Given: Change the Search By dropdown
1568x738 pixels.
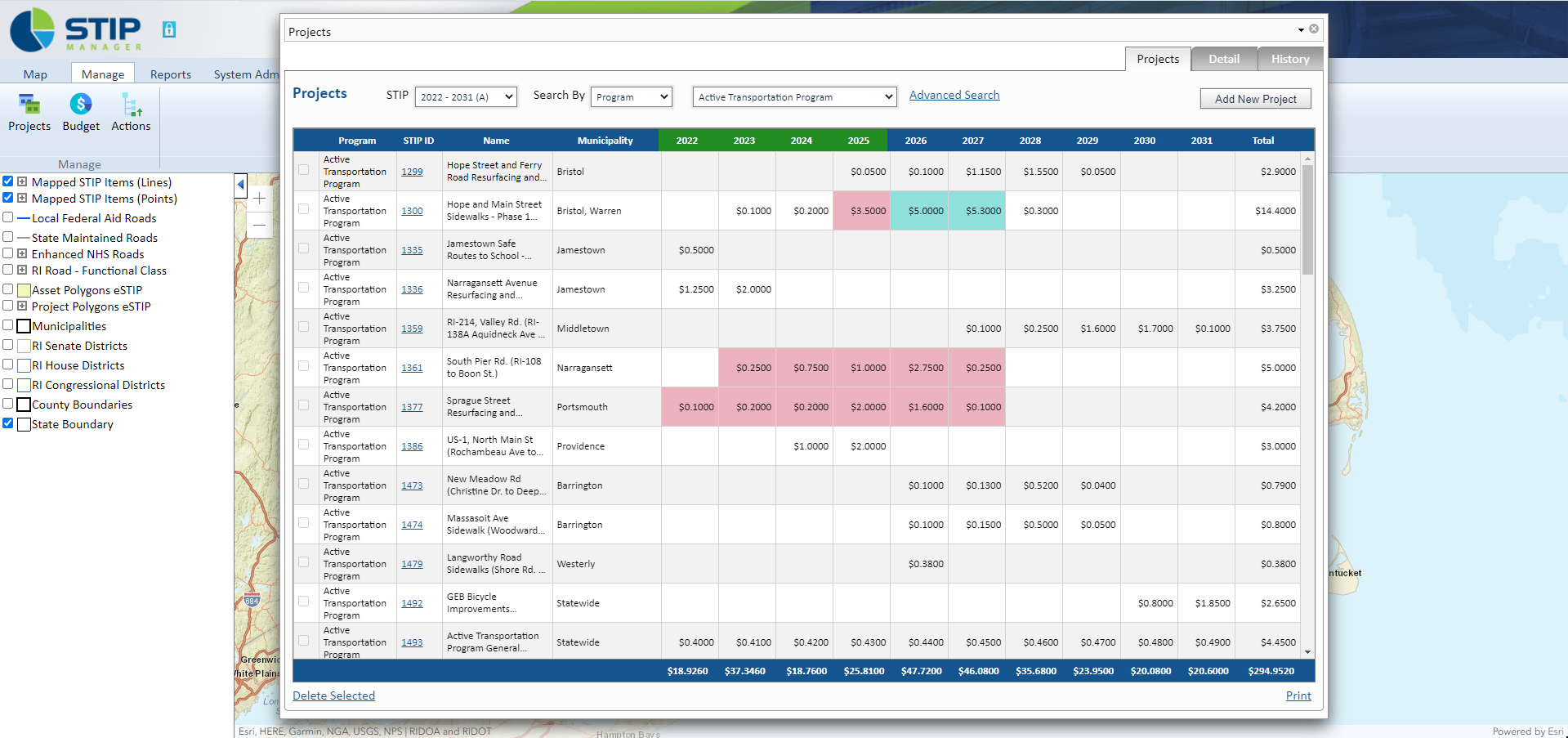Looking at the screenshot, I should (631, 96).
